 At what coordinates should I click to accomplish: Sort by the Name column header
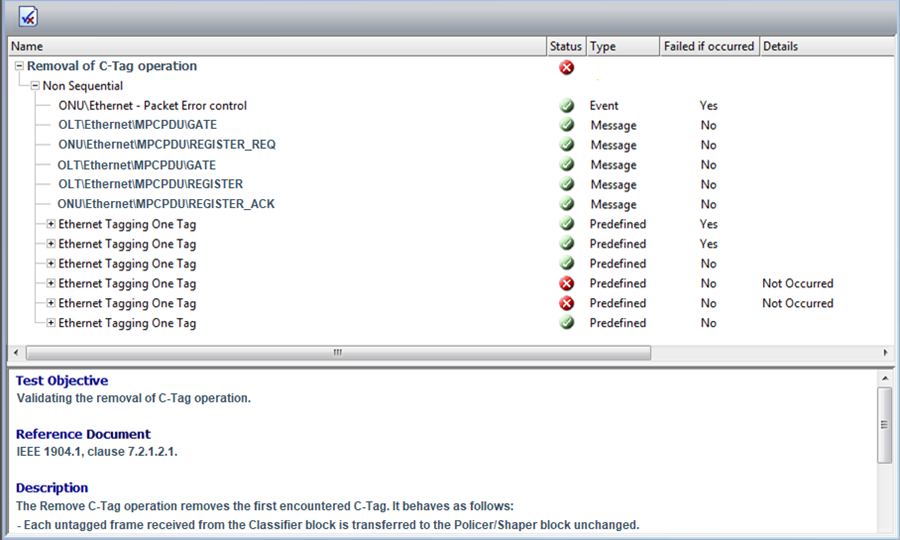(x=275, y=46)
